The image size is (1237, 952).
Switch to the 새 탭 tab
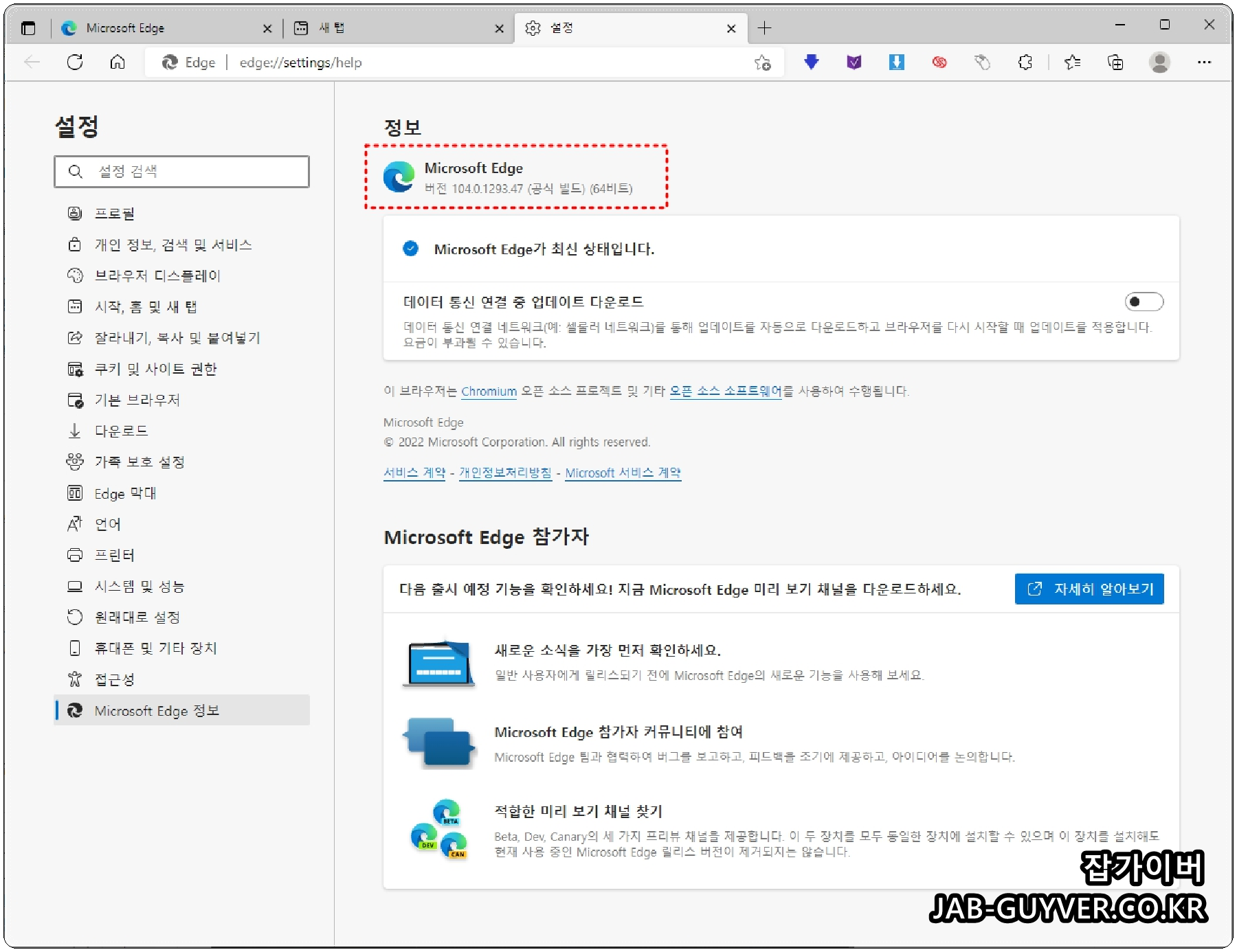point(399,28)
